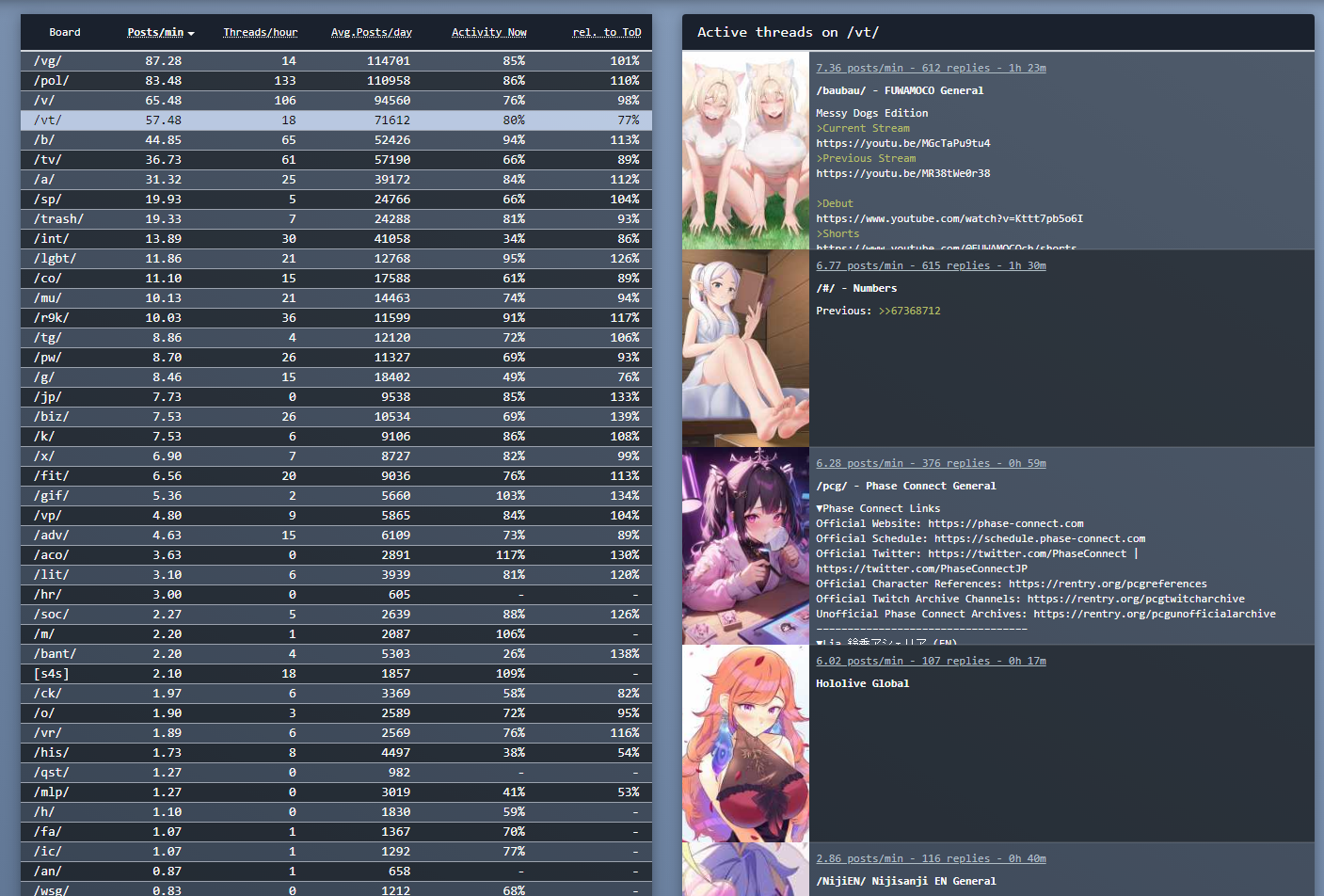Select the /trash/ board row
The width and height of the screenshot is (1324, 896).
coord(336,219)
